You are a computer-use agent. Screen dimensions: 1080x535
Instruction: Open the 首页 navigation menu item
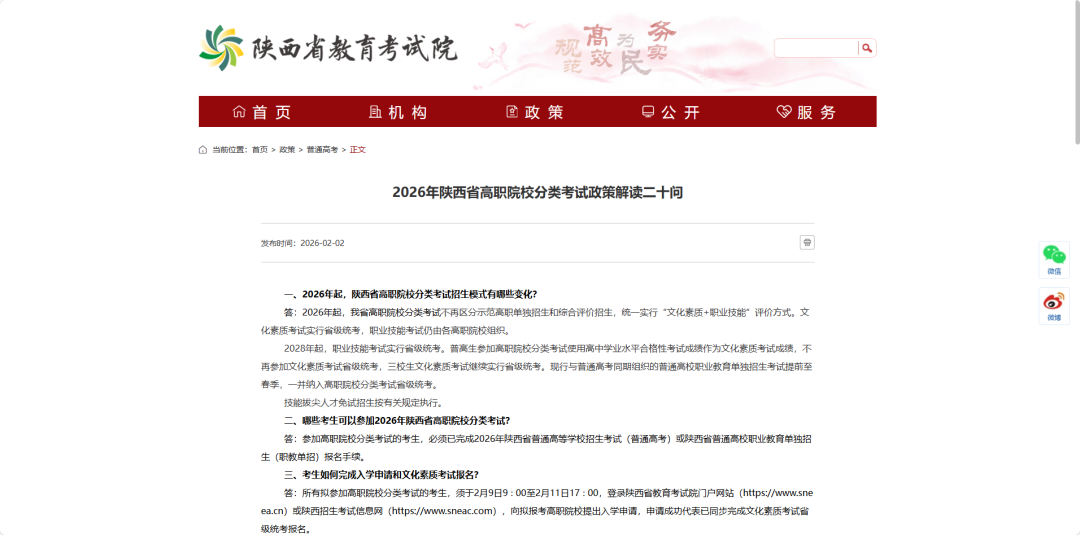click(x=262, y=112)
